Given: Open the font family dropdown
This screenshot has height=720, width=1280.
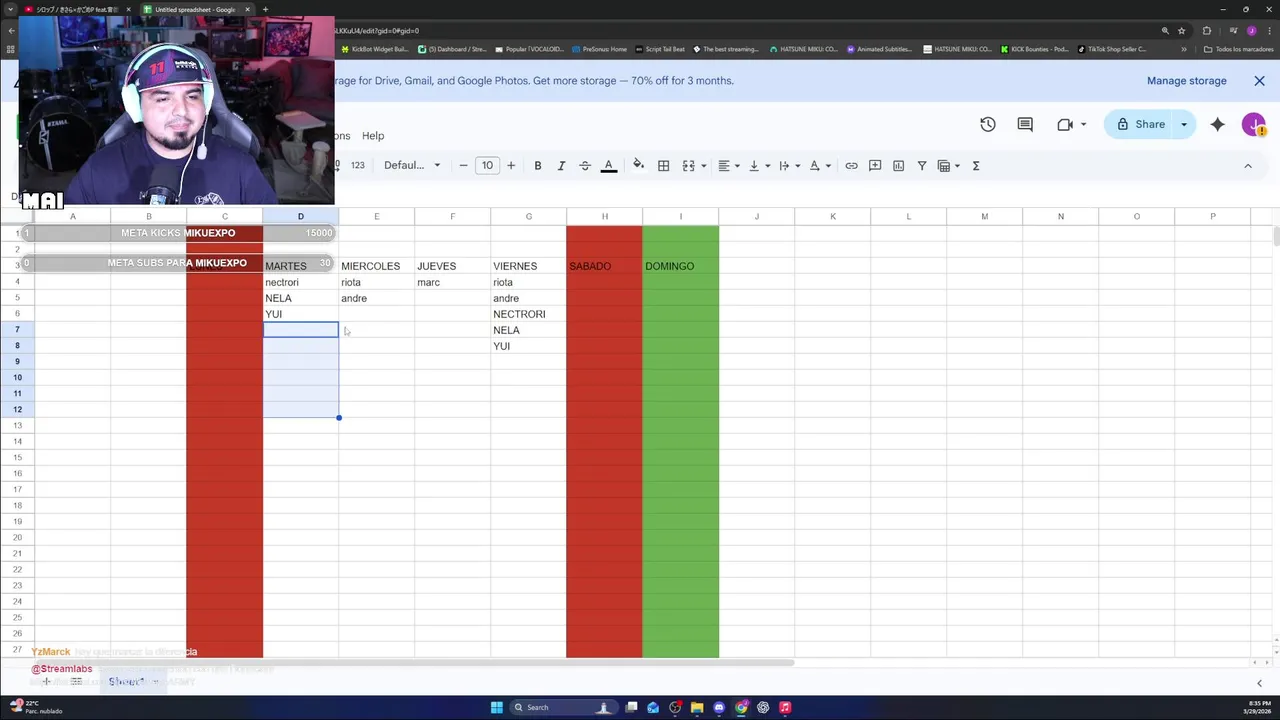Looking at the screenshot, I should (x=412, y=165).
